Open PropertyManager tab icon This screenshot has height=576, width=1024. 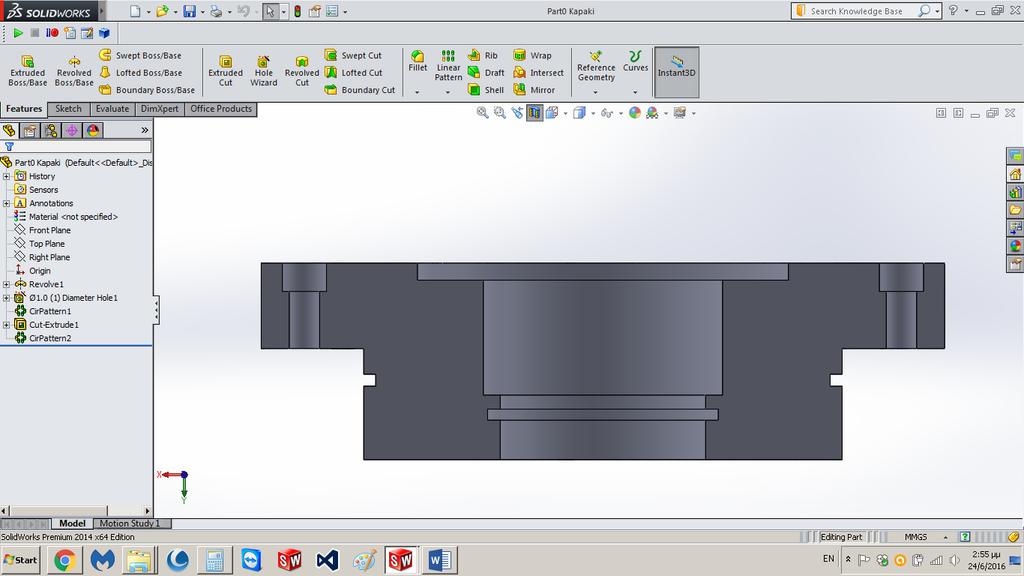click(30, 131)
